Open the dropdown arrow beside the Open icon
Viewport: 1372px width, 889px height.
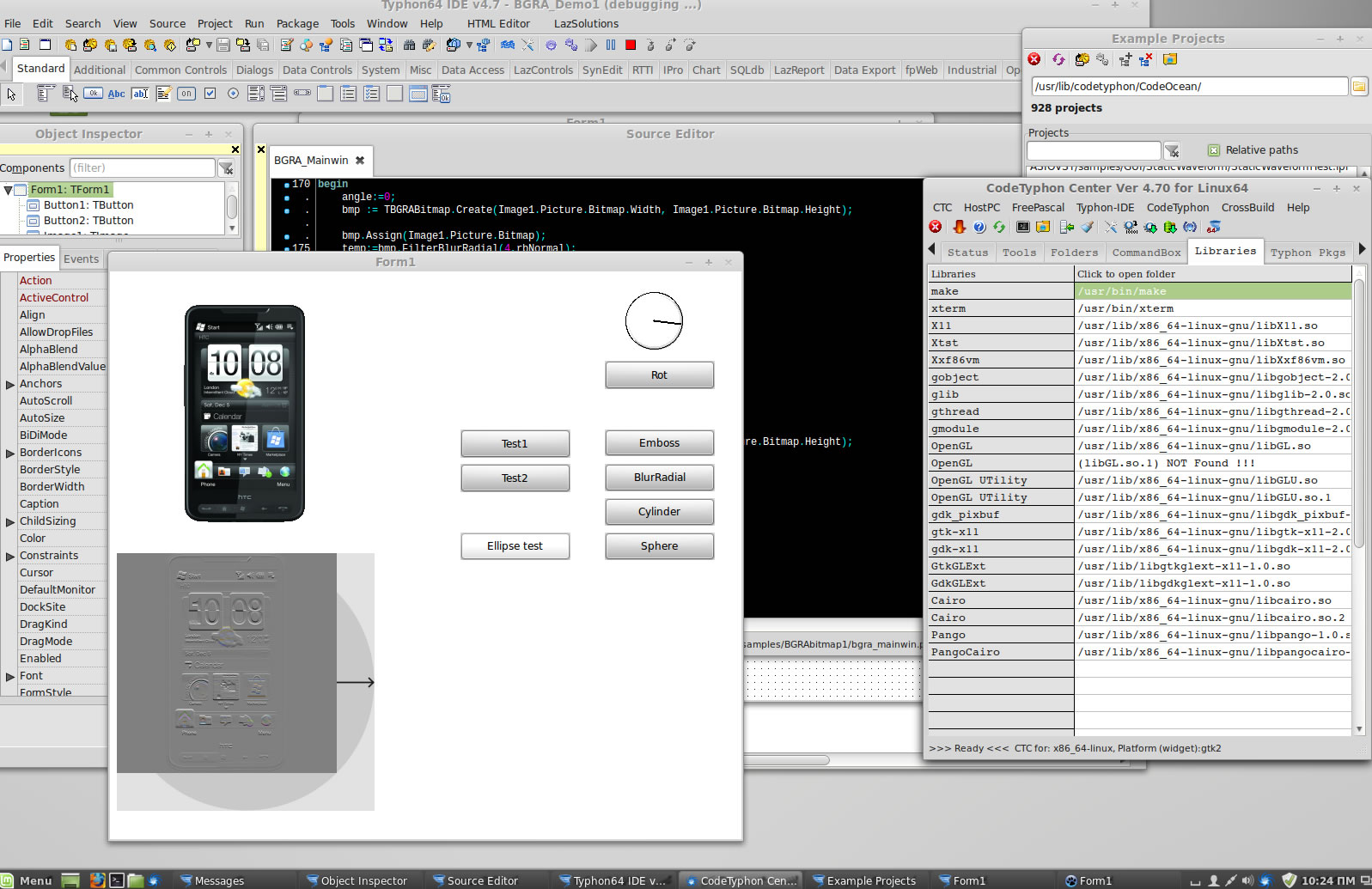209,45
